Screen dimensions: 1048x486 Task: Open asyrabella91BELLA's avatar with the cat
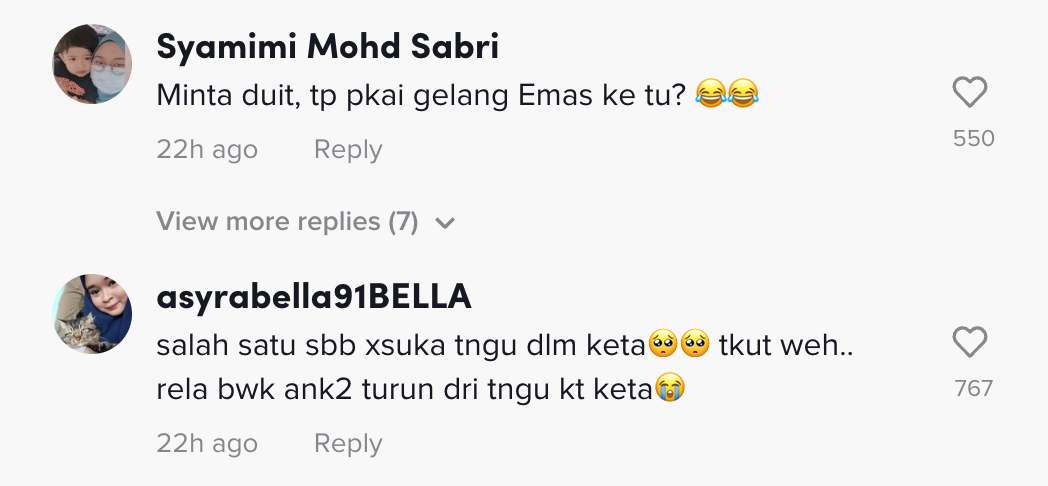[92, 314]
